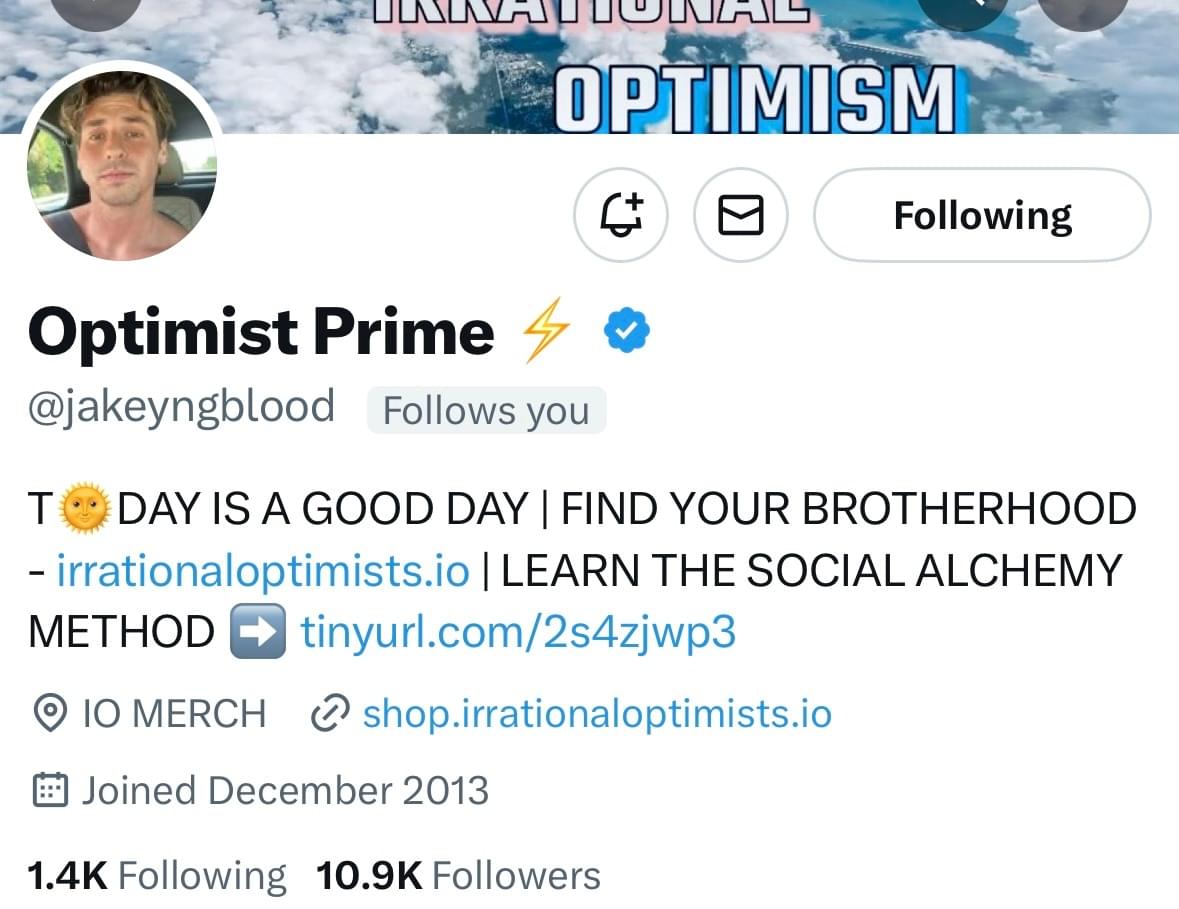
Task: Click the Follows you badge
Action: [x=486, y=410]
